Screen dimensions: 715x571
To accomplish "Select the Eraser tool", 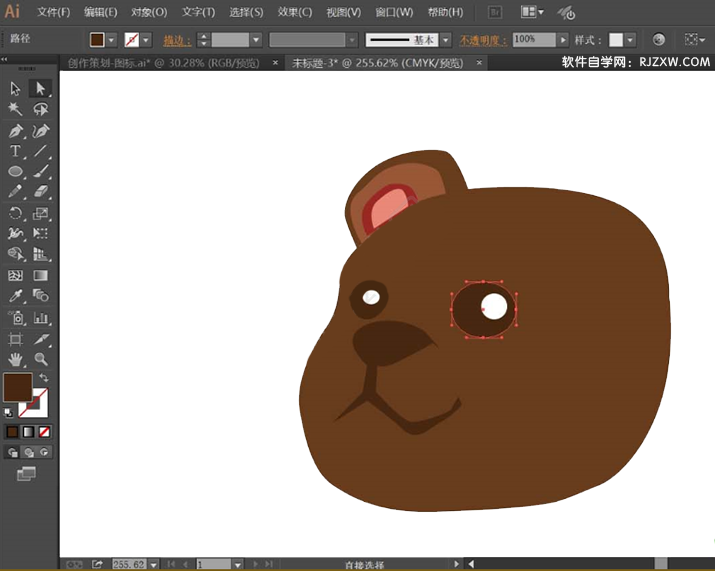I will coord(41,192).
